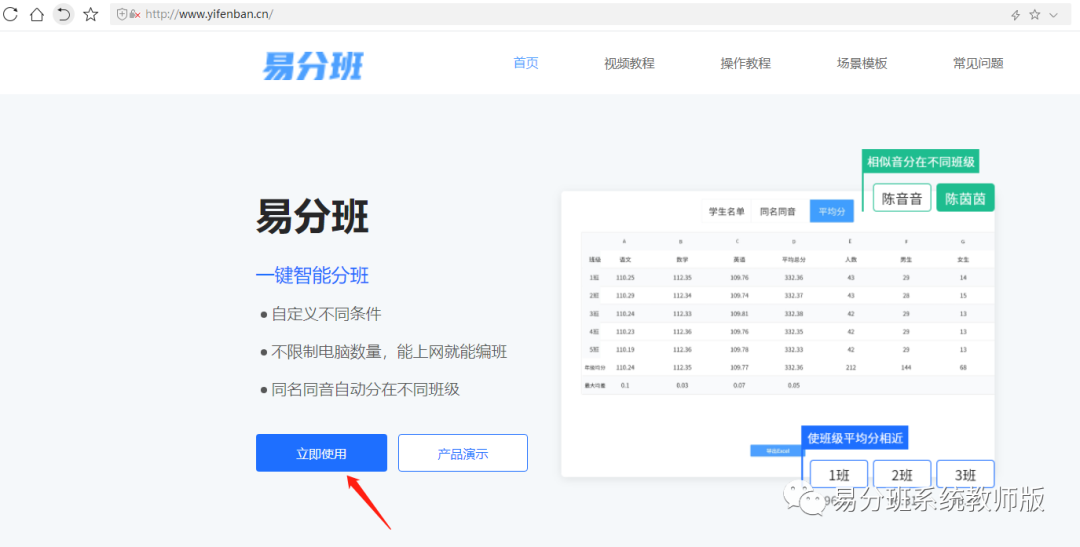The width and height of the screenshot is (1080, 547).
Task: Go to browser home page icon
Action: [37, 14]
